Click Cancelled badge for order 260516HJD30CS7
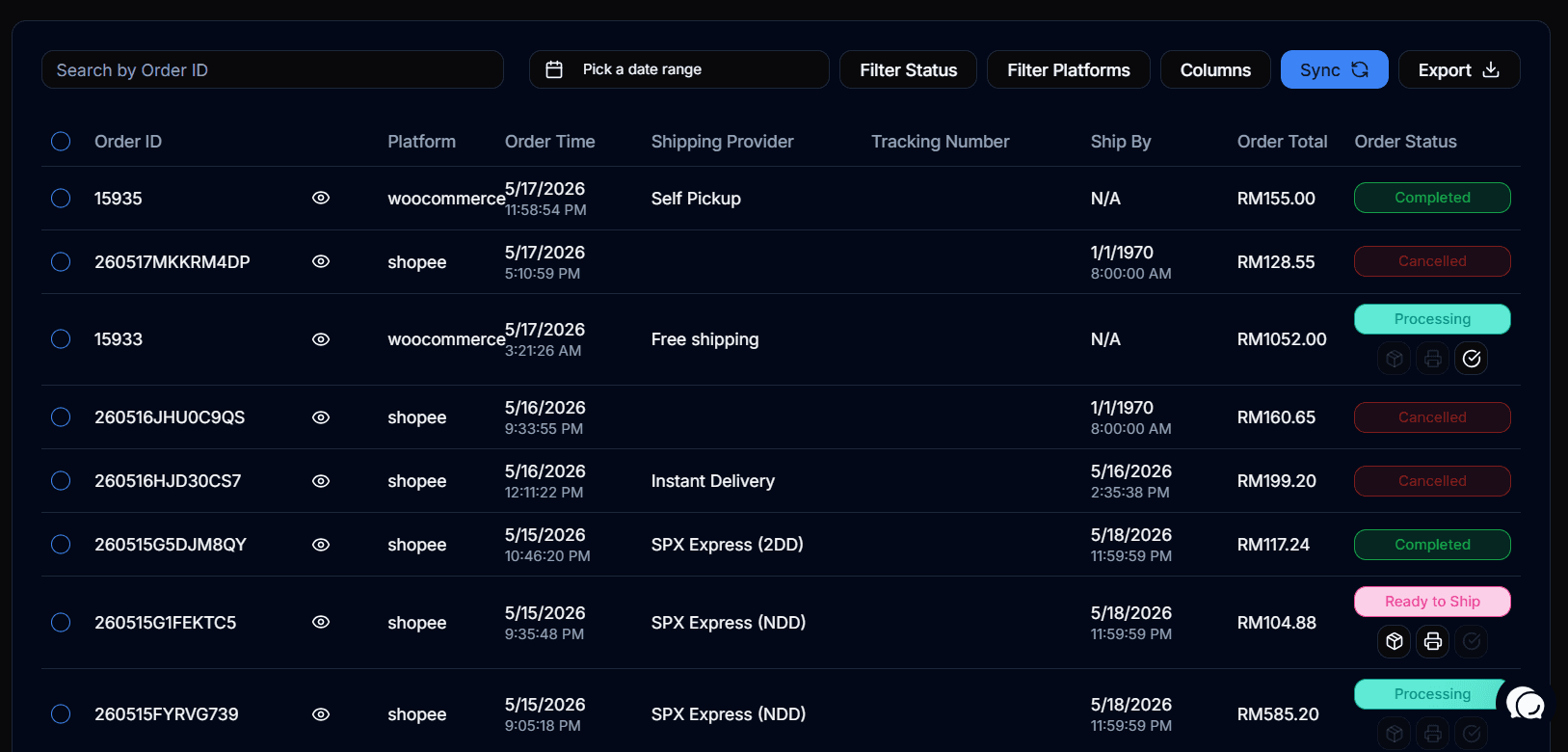Viewport: 1568px width, 752px height. 1432,481
